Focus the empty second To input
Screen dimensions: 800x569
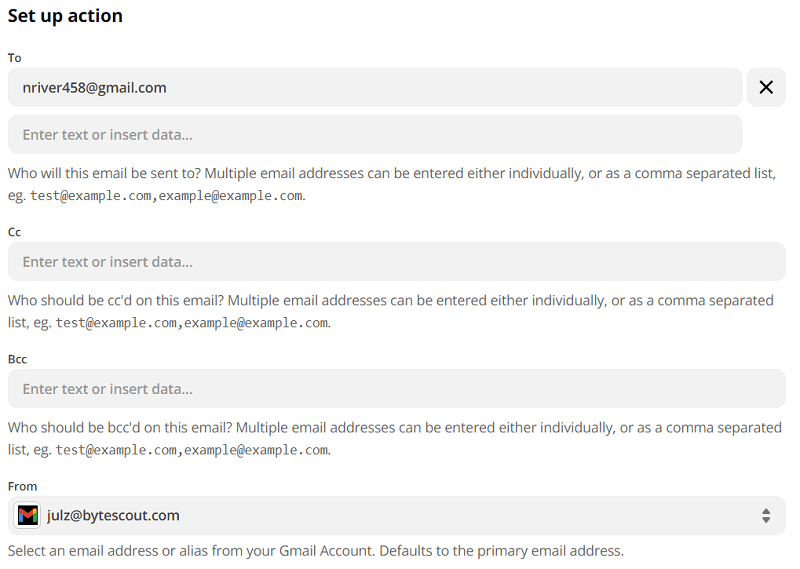tap(375, 134)
